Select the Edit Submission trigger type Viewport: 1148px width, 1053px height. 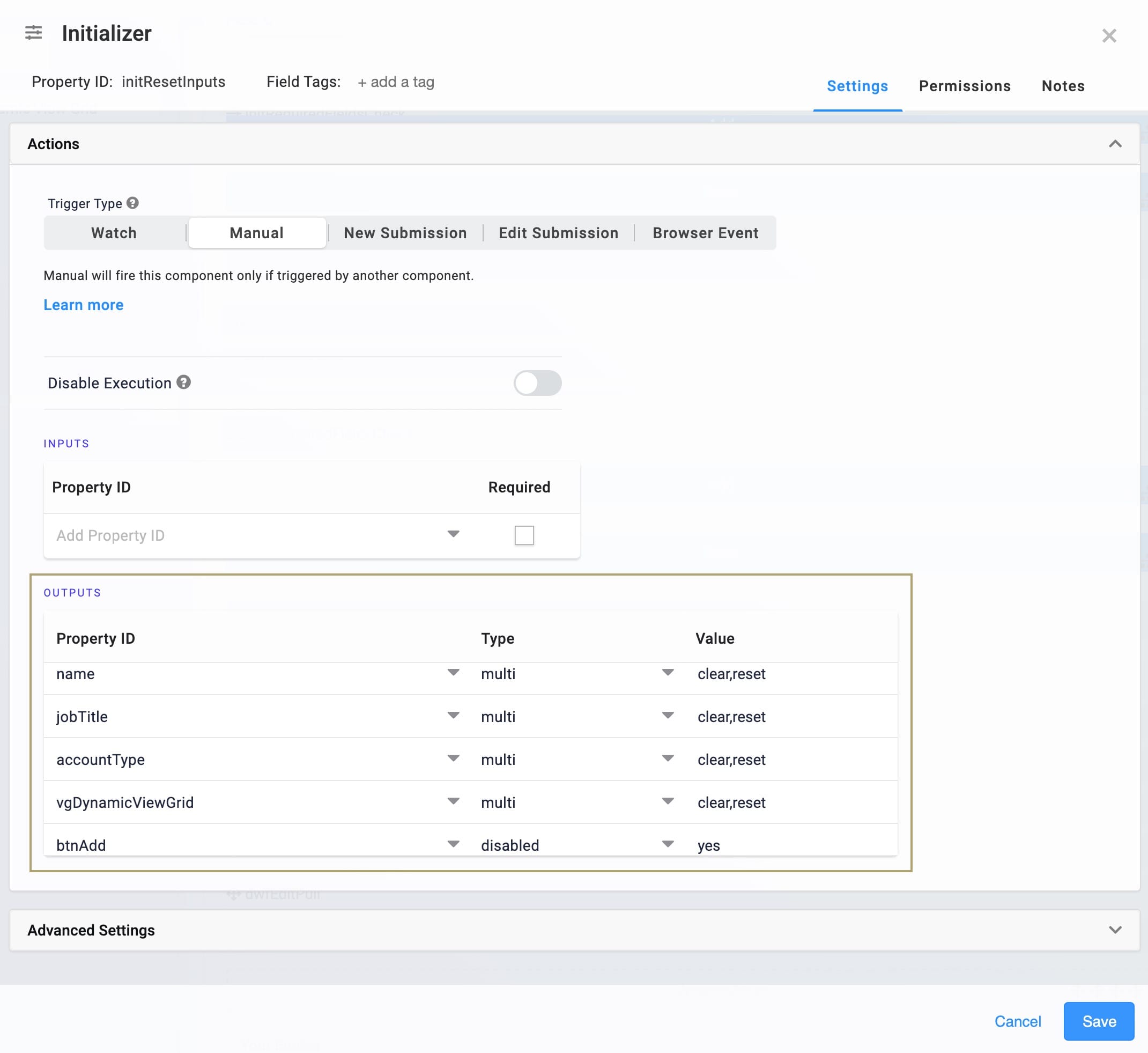pos(558,232)
